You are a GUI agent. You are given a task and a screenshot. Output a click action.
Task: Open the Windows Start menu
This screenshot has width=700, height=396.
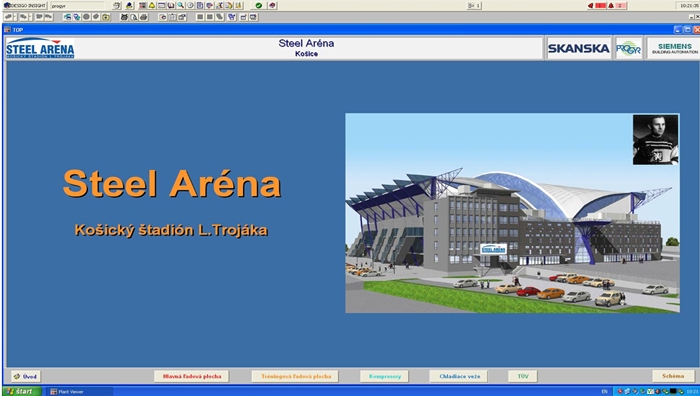(x=21, y=391)
